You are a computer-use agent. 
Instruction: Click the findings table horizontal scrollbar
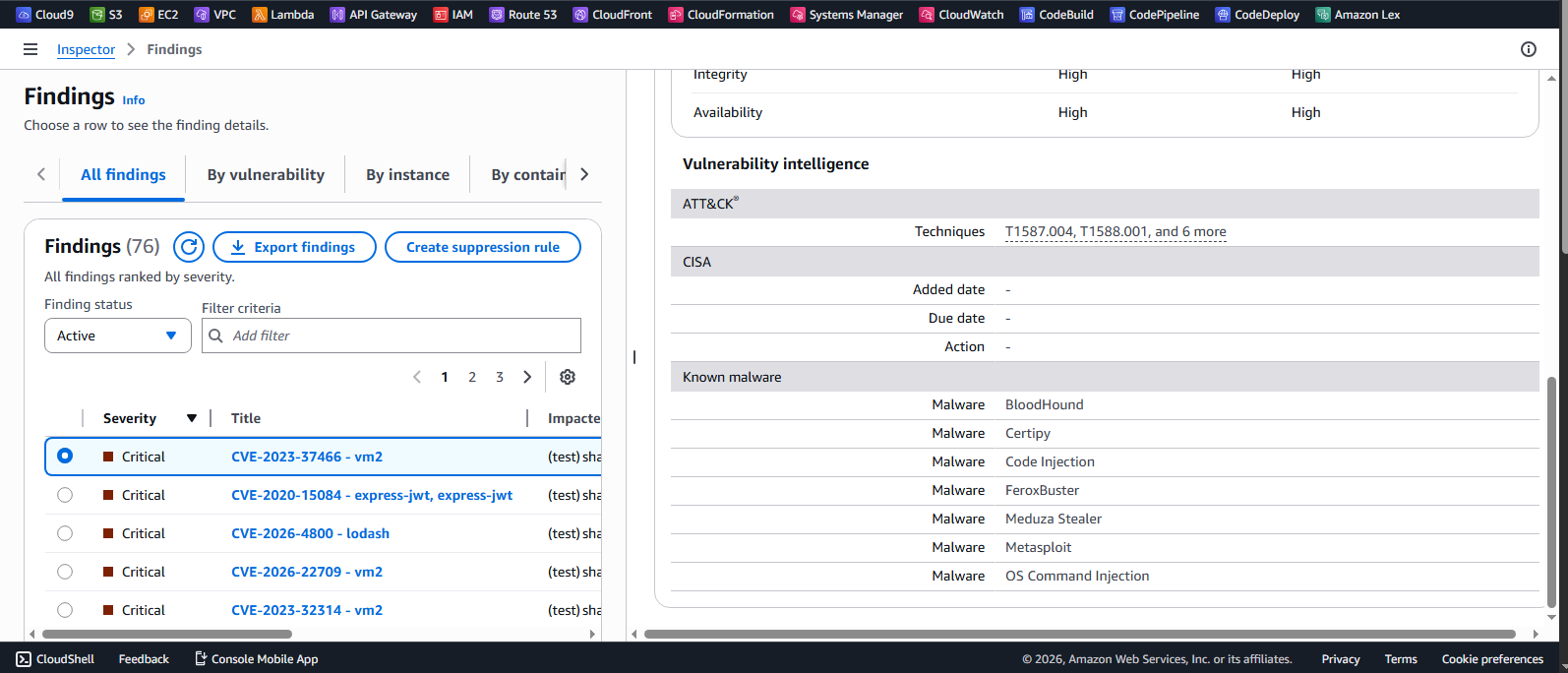pos(167,635)
